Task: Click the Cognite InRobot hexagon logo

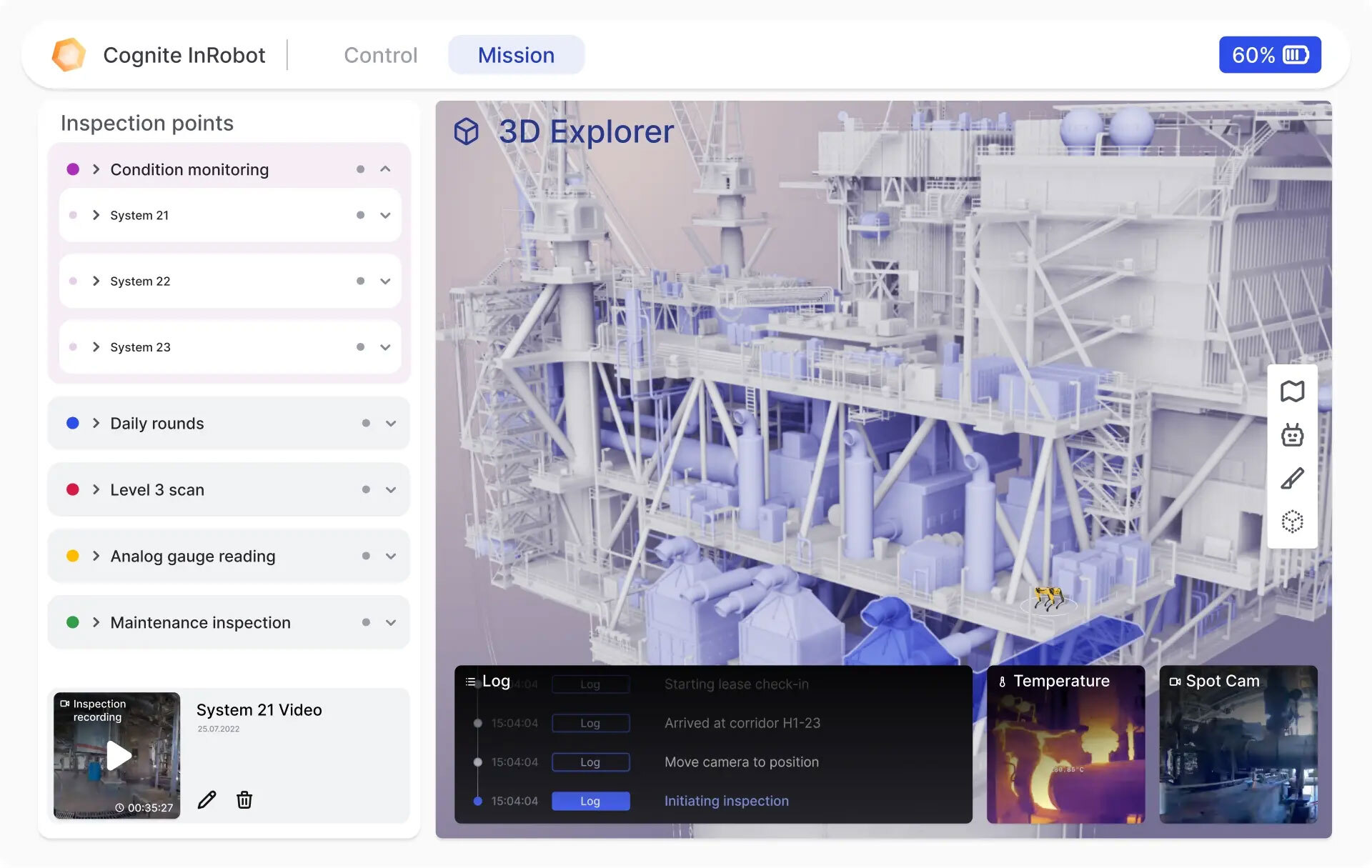Action: (69, 54)
